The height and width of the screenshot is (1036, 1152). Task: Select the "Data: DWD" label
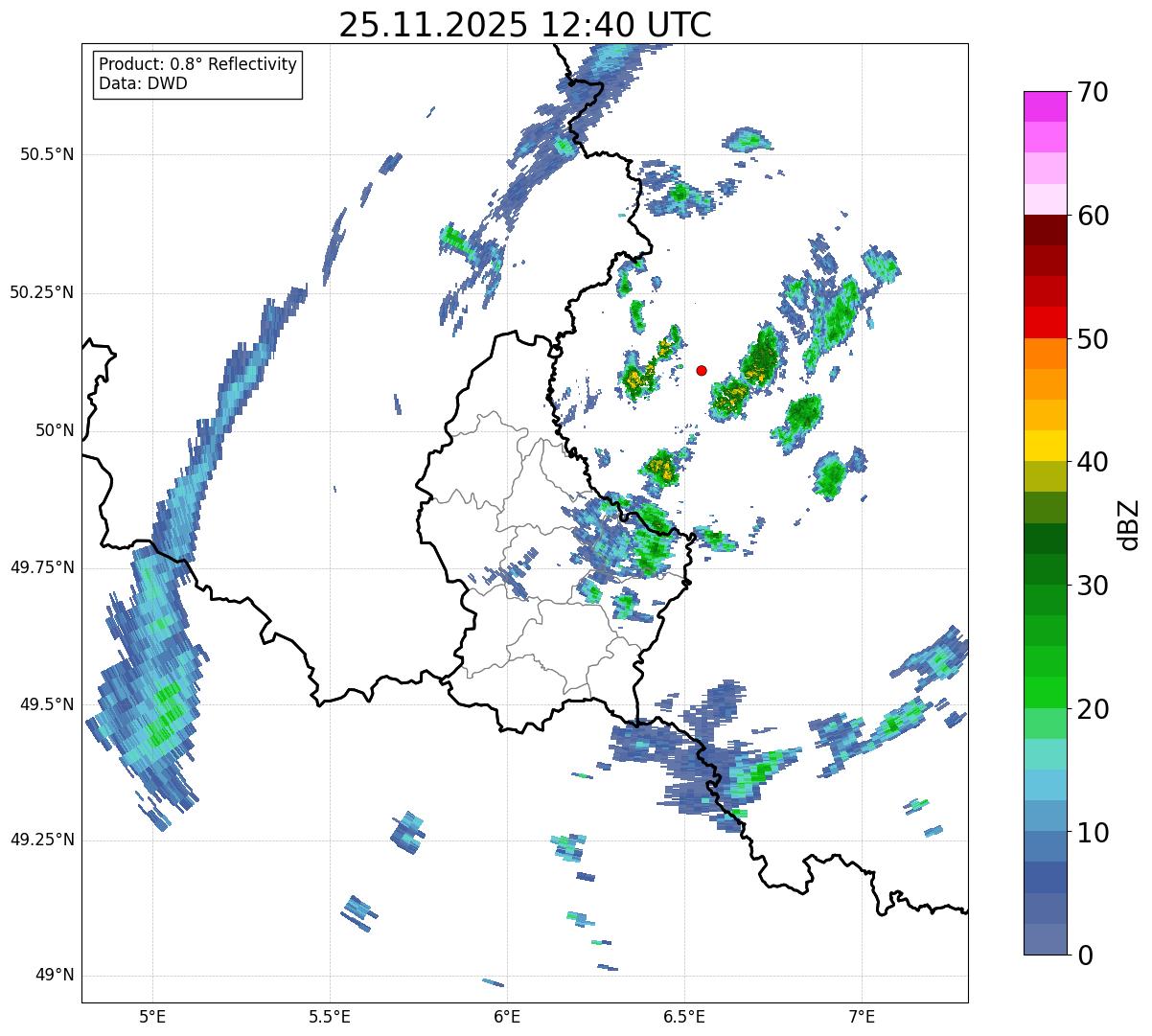[x=143, y=83]
